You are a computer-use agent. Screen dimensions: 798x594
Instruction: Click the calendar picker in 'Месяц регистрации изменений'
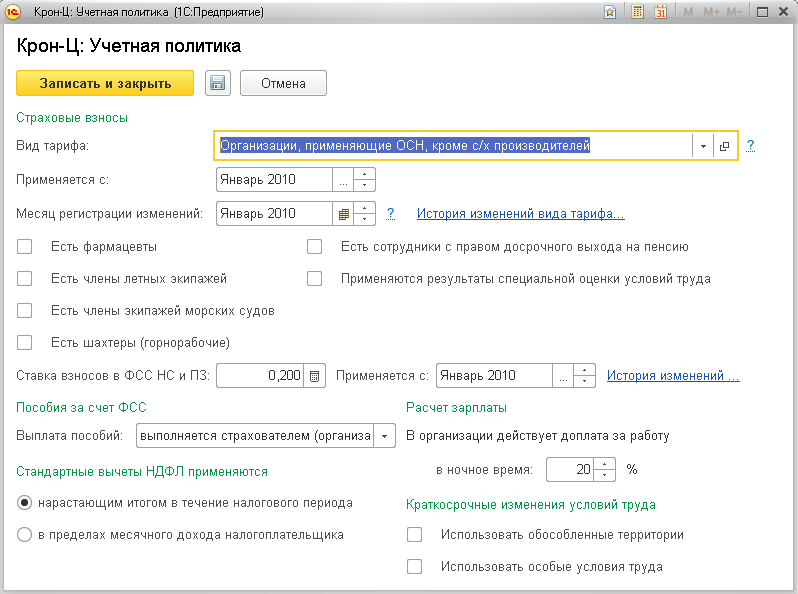(344, 213)
